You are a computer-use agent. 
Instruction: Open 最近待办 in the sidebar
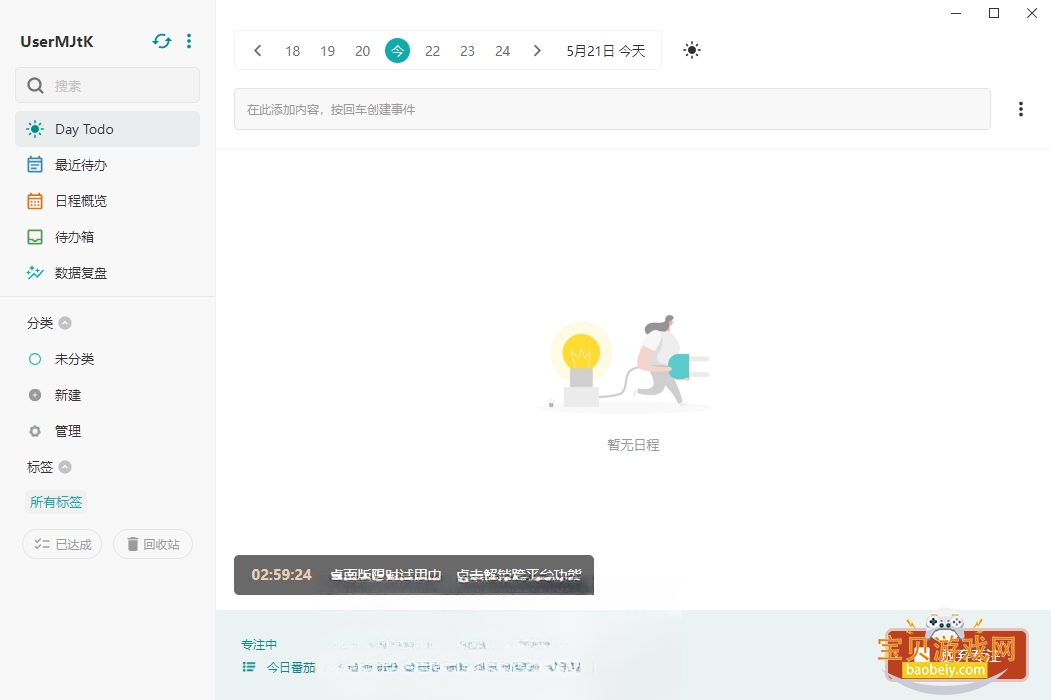pos(107,165)
